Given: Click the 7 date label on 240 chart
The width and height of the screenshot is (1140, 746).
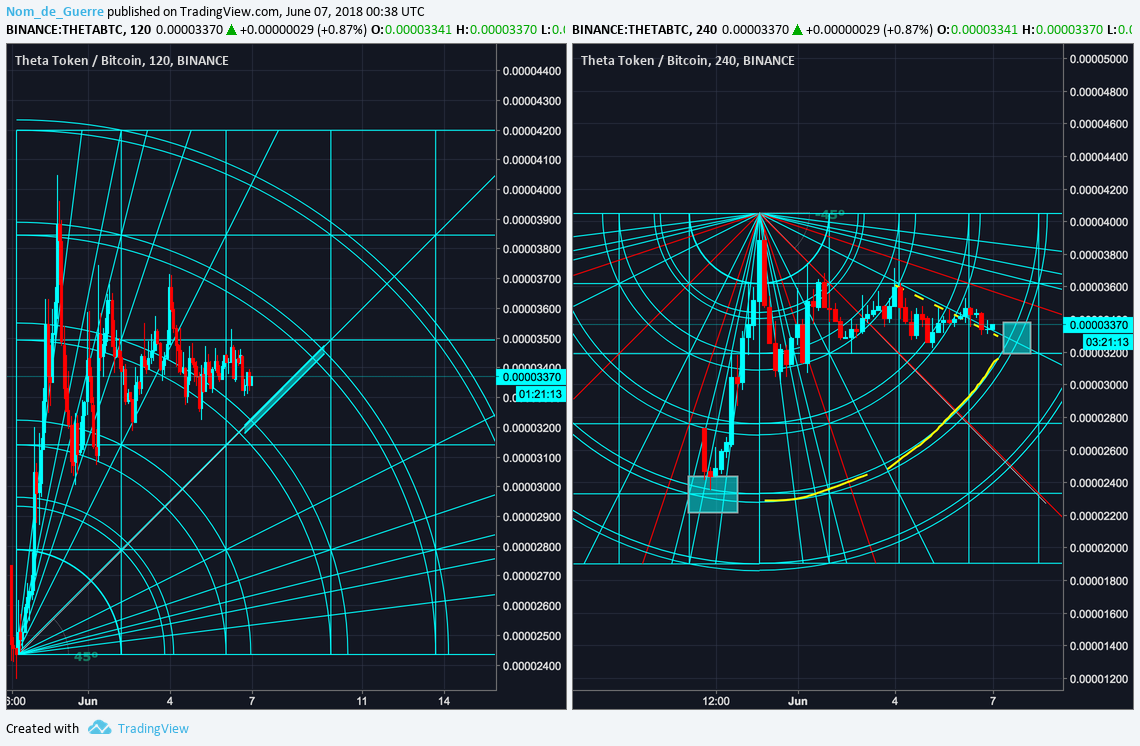Looking at the screenshot, I should coord(992,701).
